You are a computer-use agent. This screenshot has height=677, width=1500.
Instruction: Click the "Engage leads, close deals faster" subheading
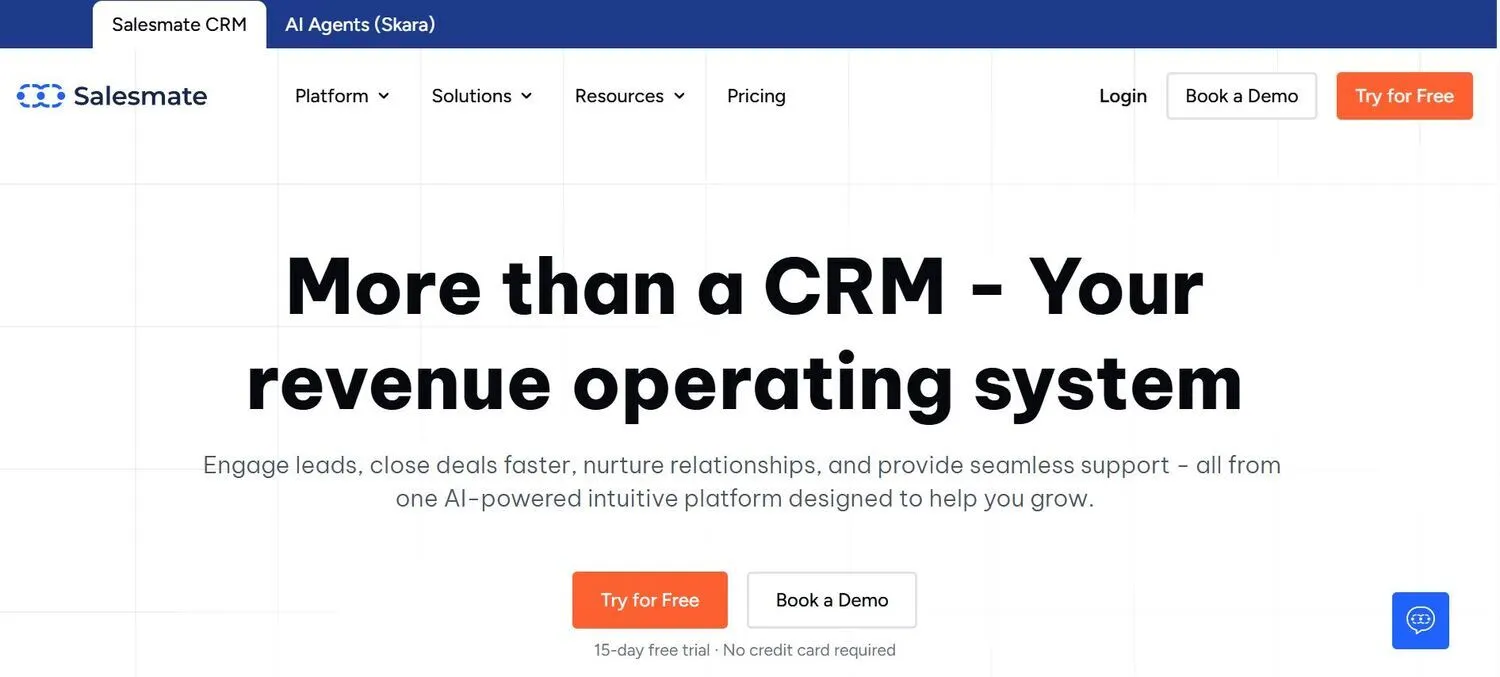pyautogui.click(x=742, y=481)
